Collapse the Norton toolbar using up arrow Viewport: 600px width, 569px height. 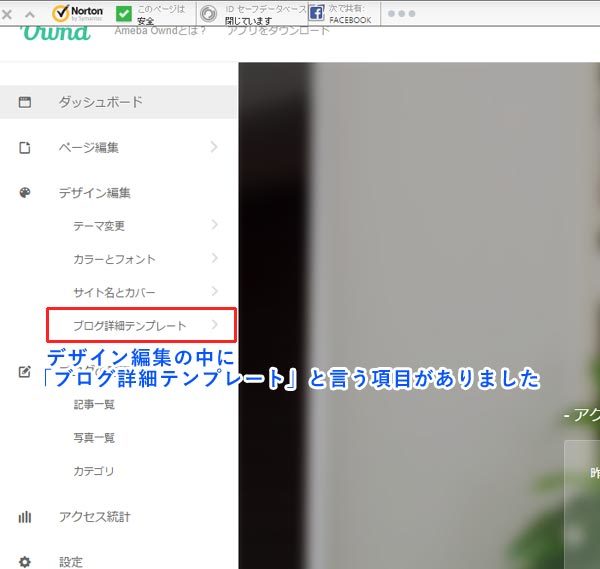pos(30,15)
